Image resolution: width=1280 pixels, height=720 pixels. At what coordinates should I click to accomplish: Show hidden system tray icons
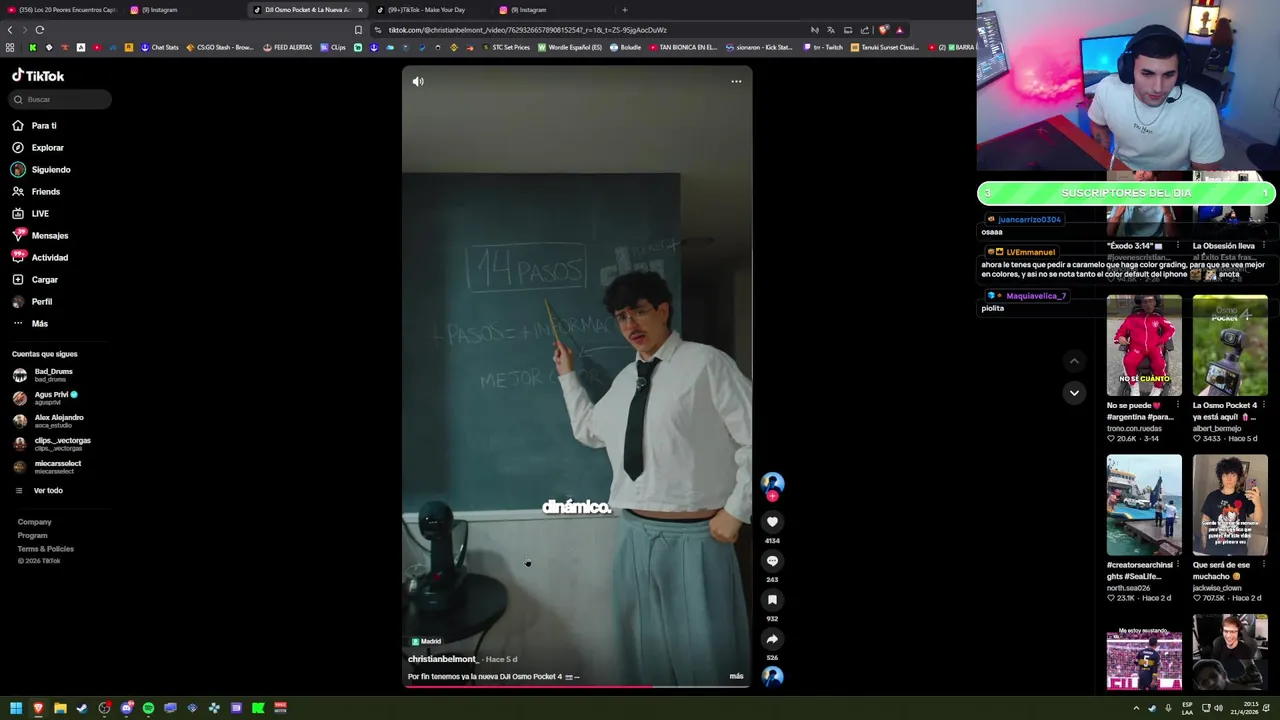tap(1136, 708)
